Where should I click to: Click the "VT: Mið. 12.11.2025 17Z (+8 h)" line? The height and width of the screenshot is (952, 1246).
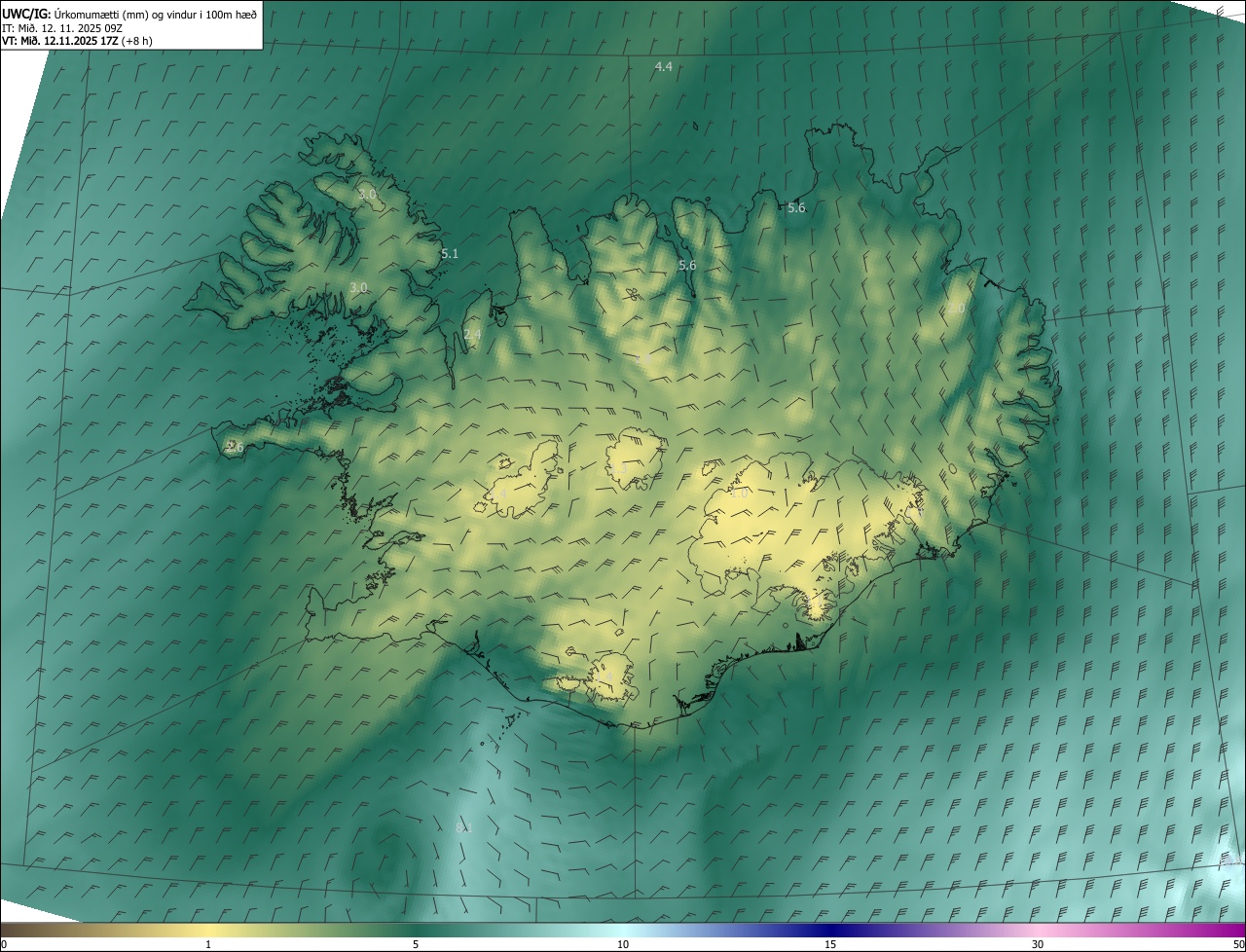[x=77, y=41]
